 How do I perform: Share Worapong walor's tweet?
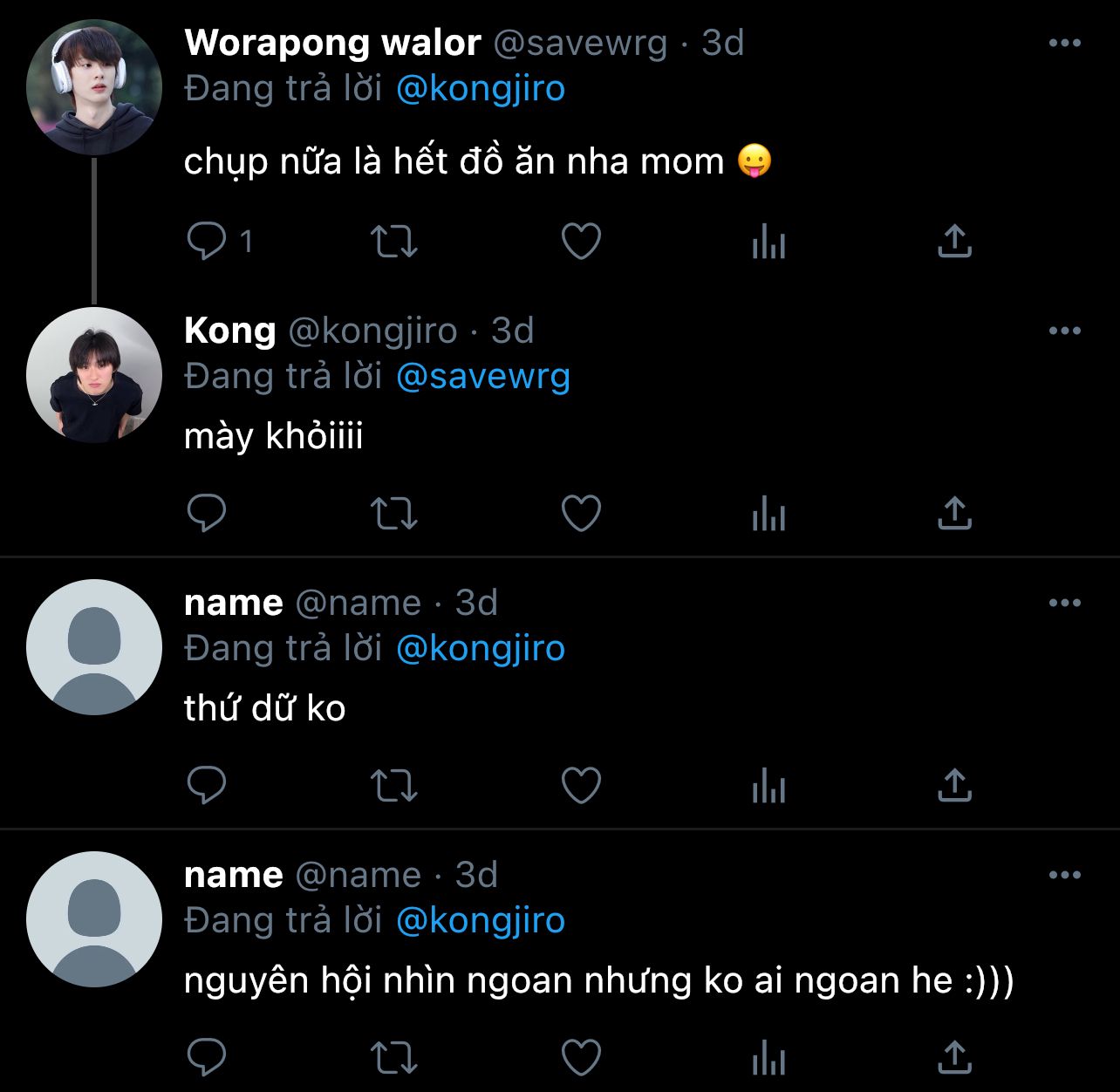(954, 242)
